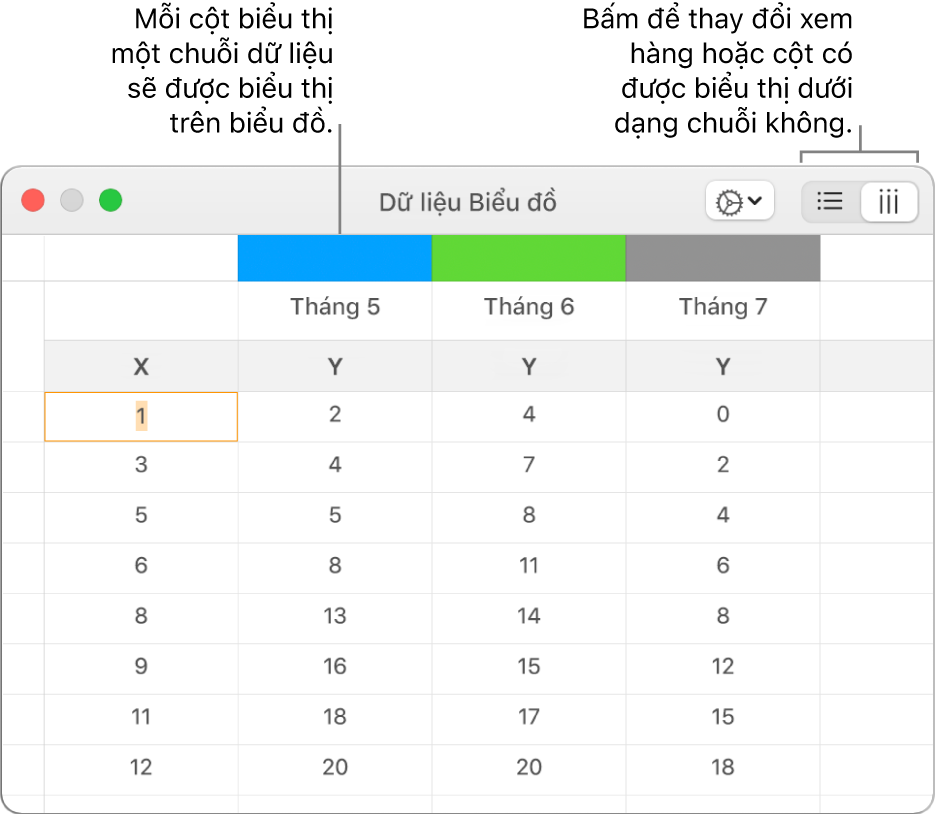Image resolution: width=935 pixels, height=814 pixels.
Task: Select the Tháng 5 column header
Action: pos(335,307)
